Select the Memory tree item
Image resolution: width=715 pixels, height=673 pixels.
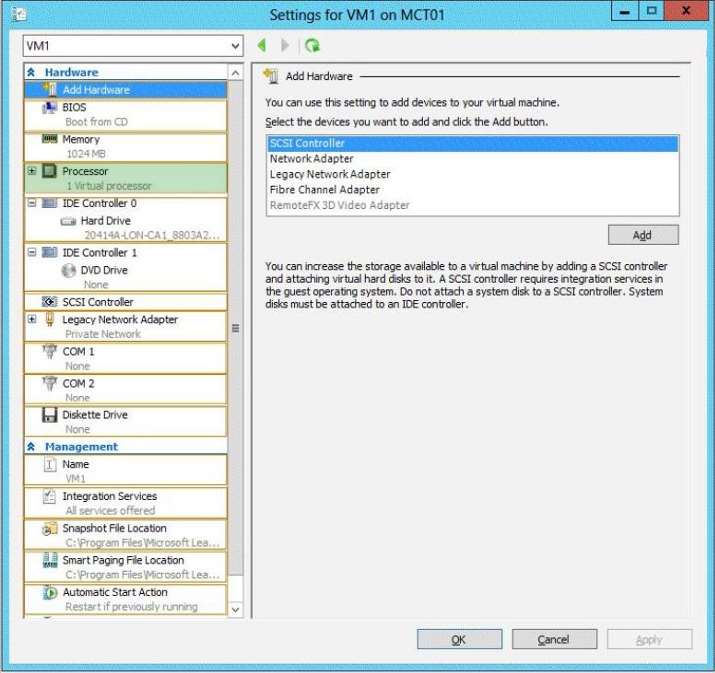(125, 146)
